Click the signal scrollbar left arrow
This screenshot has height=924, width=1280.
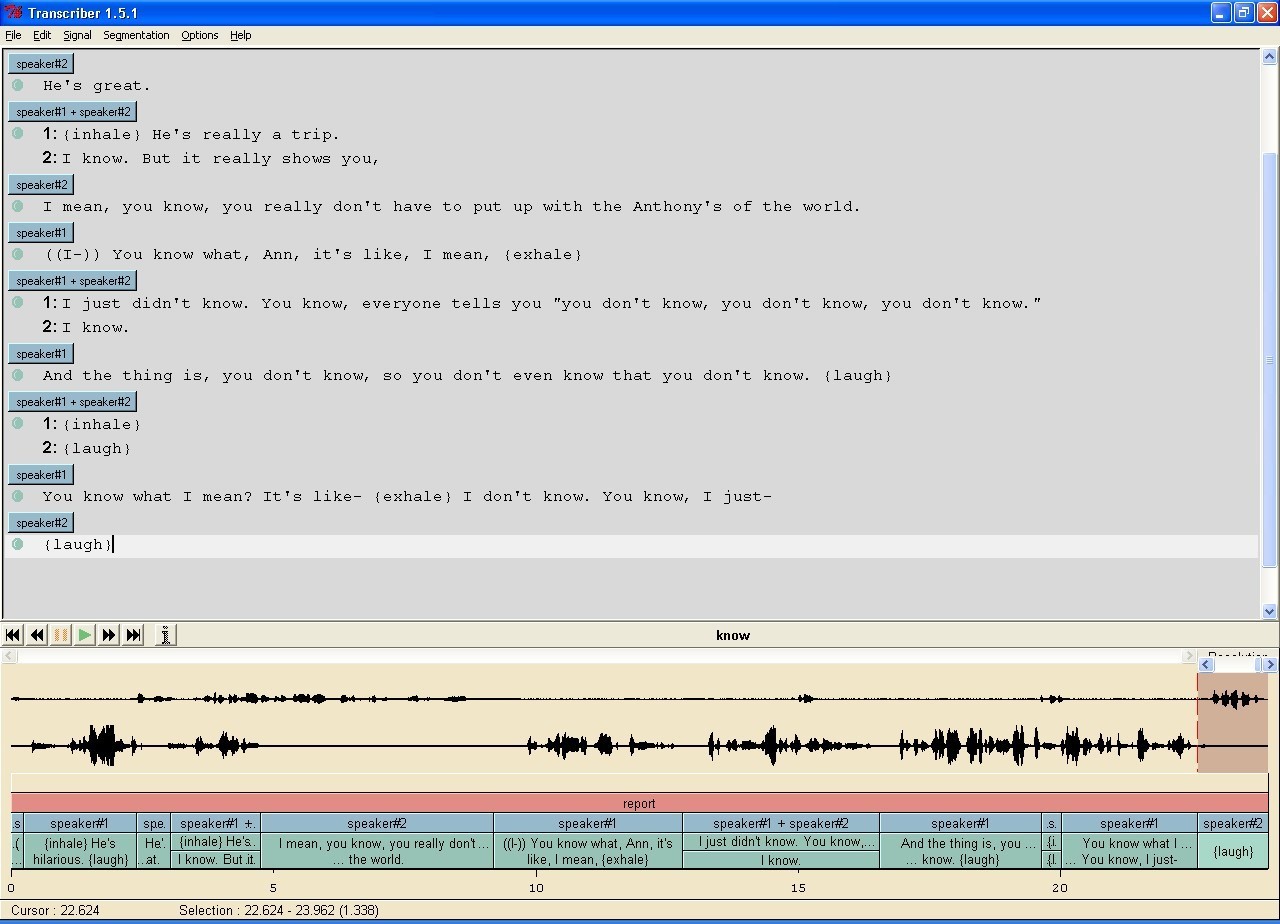9,656
